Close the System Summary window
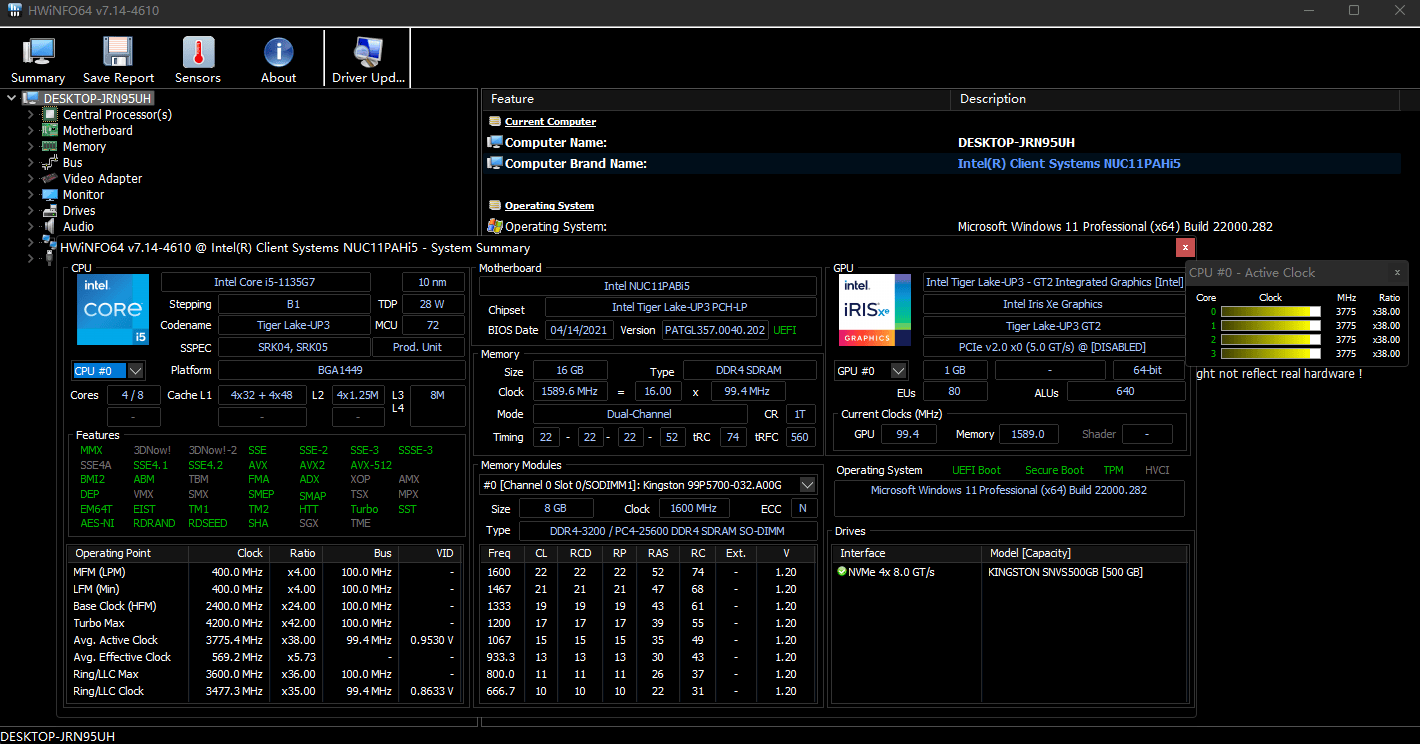Screen dimensions: 1420x744 coord(1185,247)
